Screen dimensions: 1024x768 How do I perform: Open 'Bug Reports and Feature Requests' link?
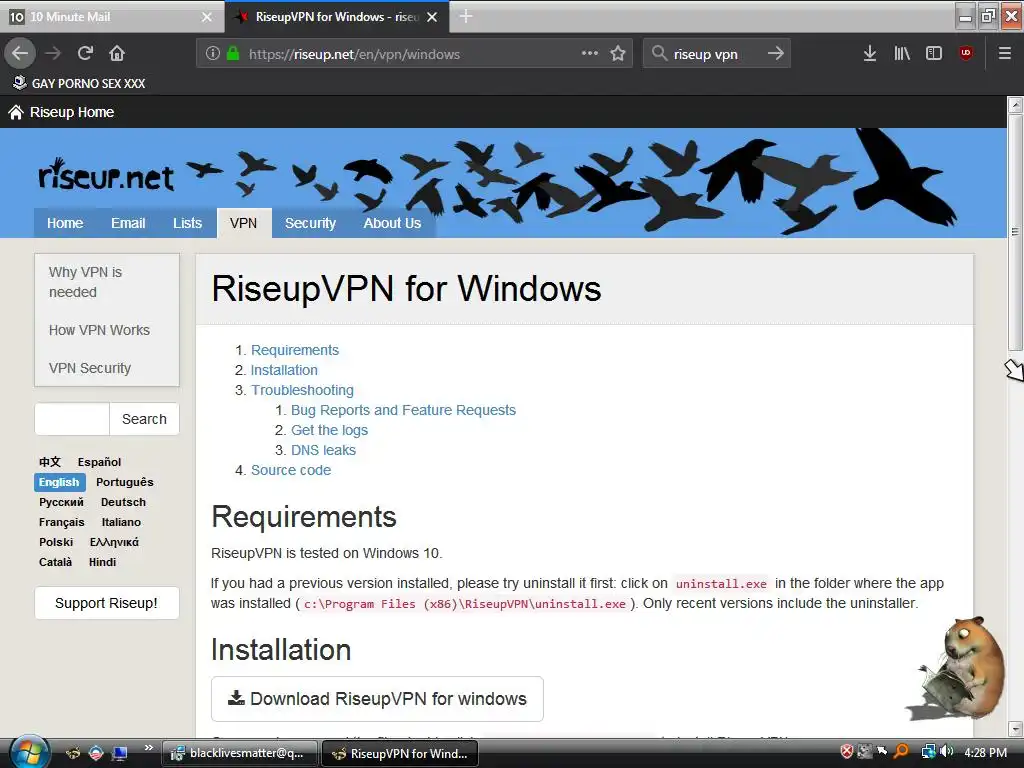click(404, 410)
